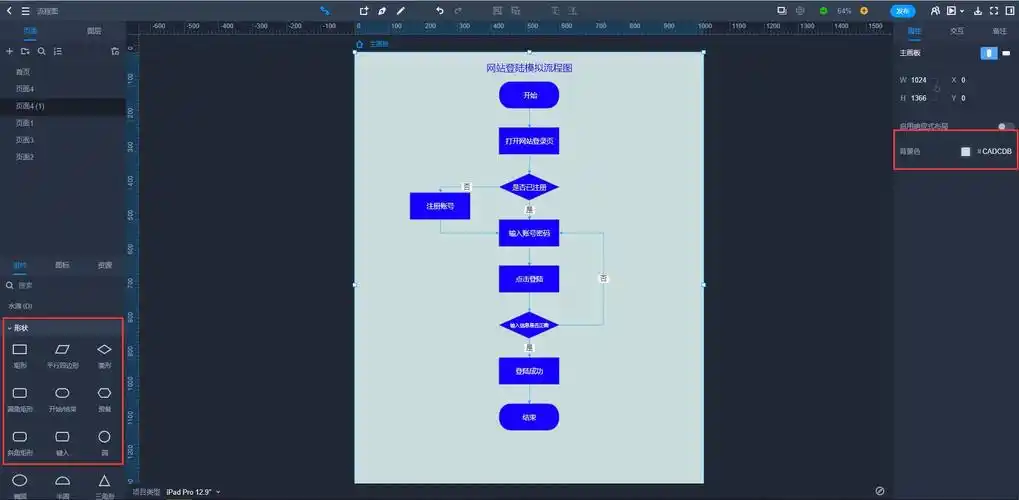1019x500 pixels.
Task: Search pages with magnifier icon
Action: coord(42,51)
